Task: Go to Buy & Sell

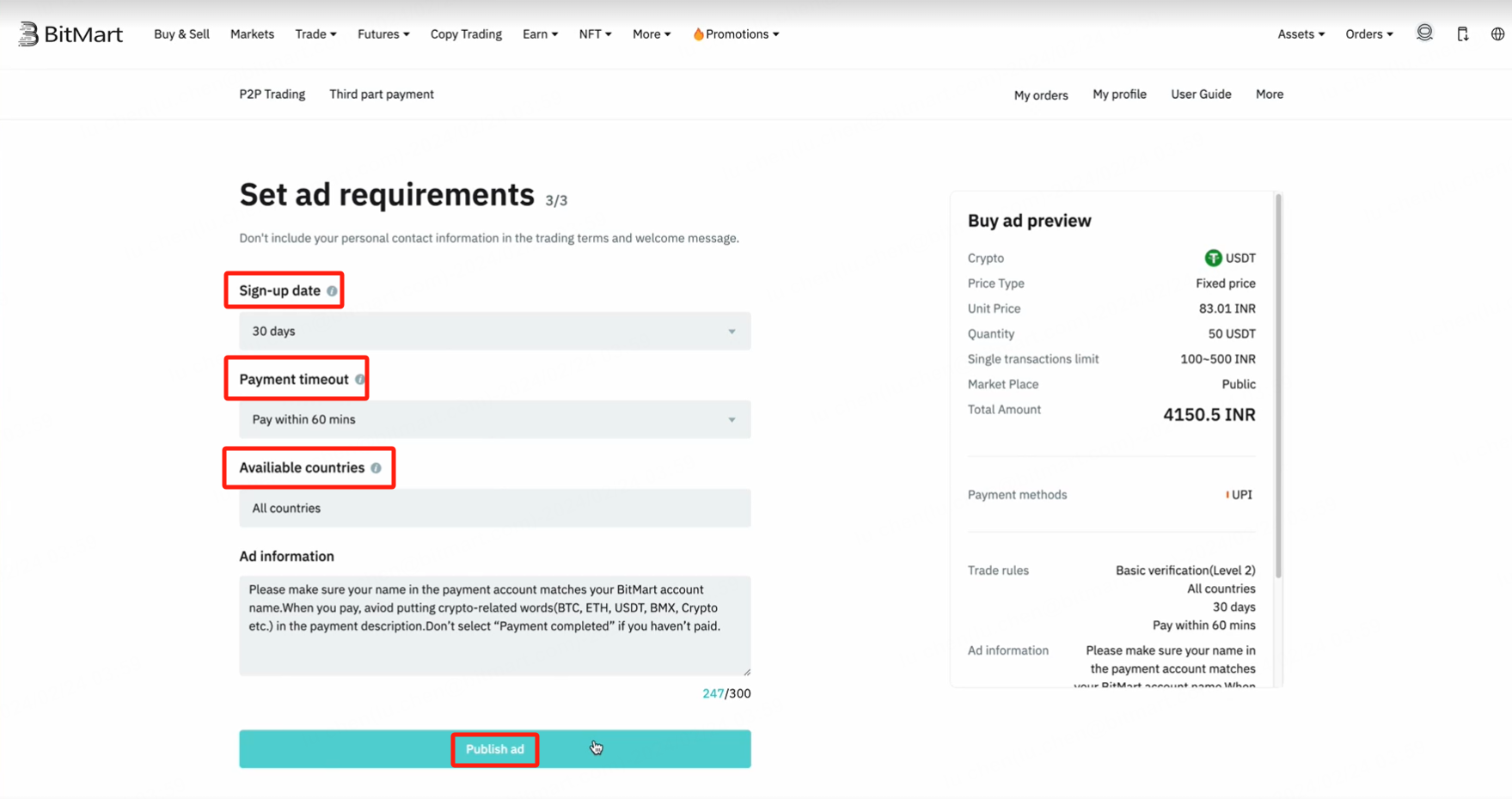Action: [181, 34]
